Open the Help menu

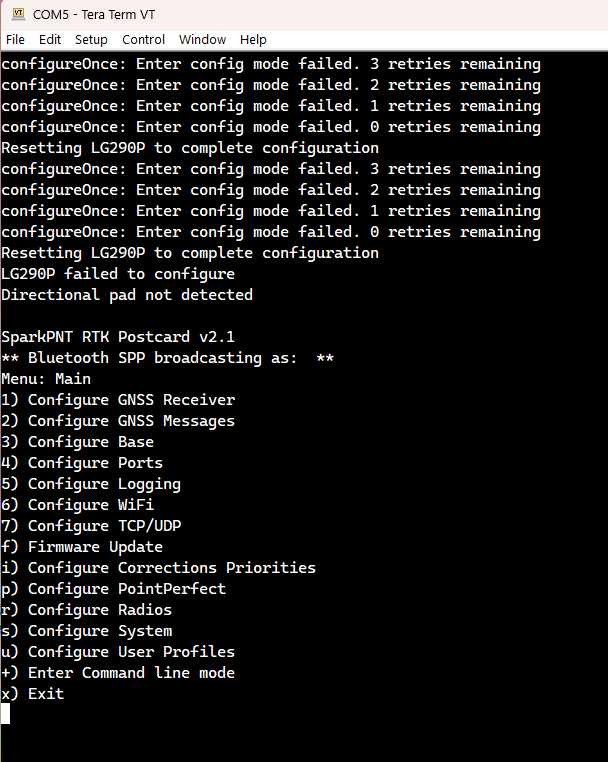253,39
